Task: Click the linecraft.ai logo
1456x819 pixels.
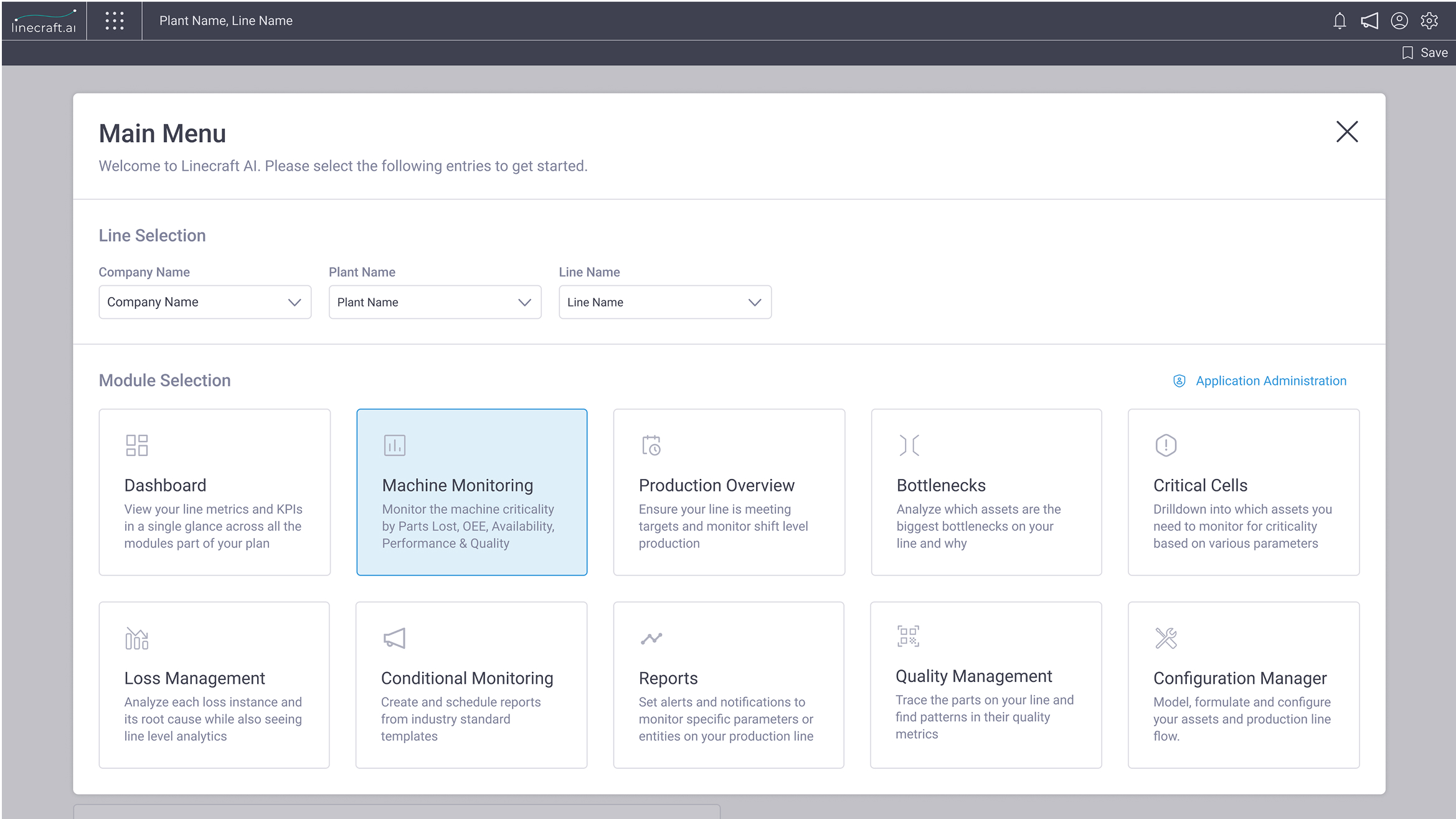Action: coord(44,21)
